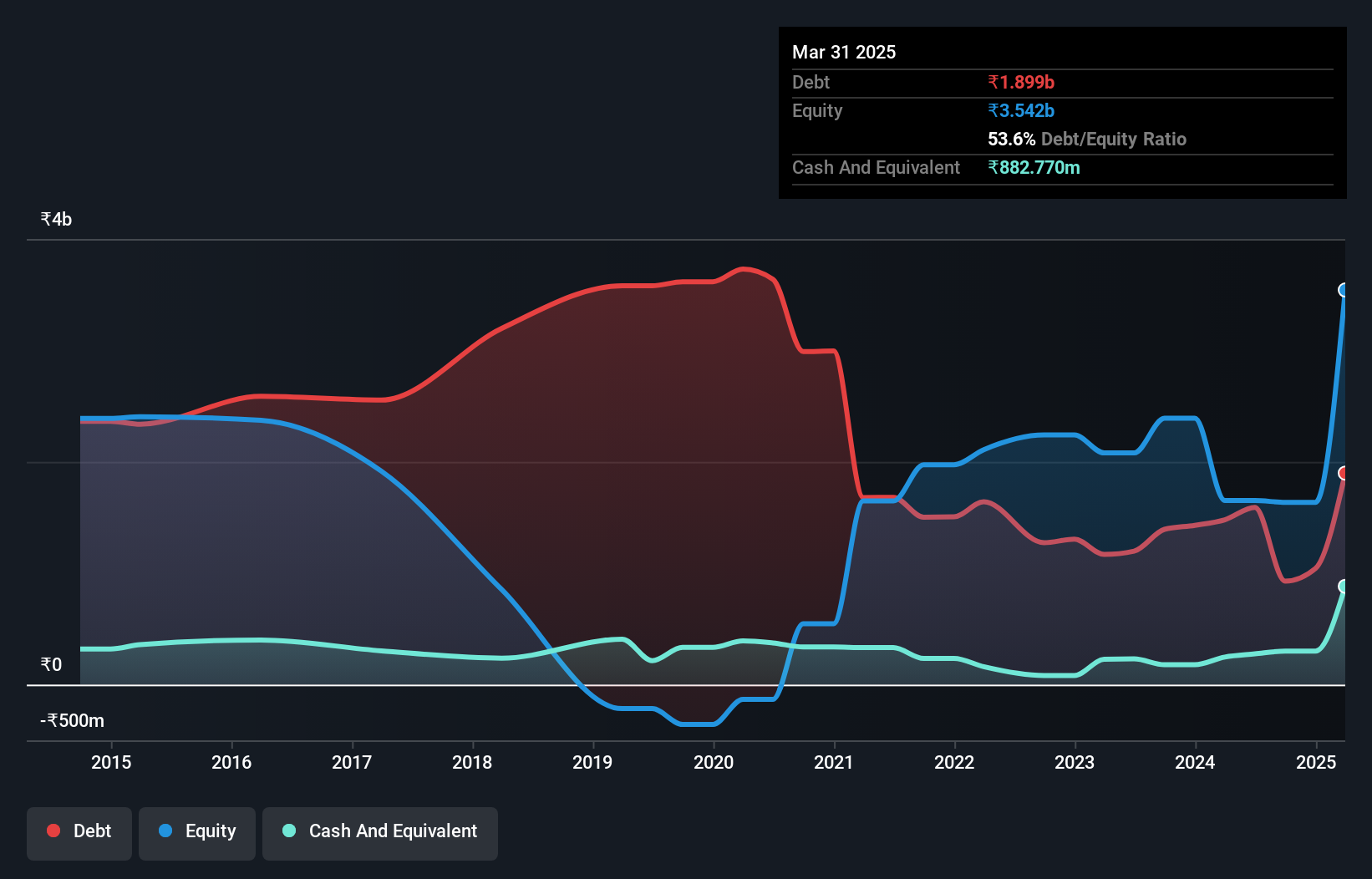This screenshot has height=879, width=1372.
Task: Click the 2016 x-axis label
Action: [231, 762]
